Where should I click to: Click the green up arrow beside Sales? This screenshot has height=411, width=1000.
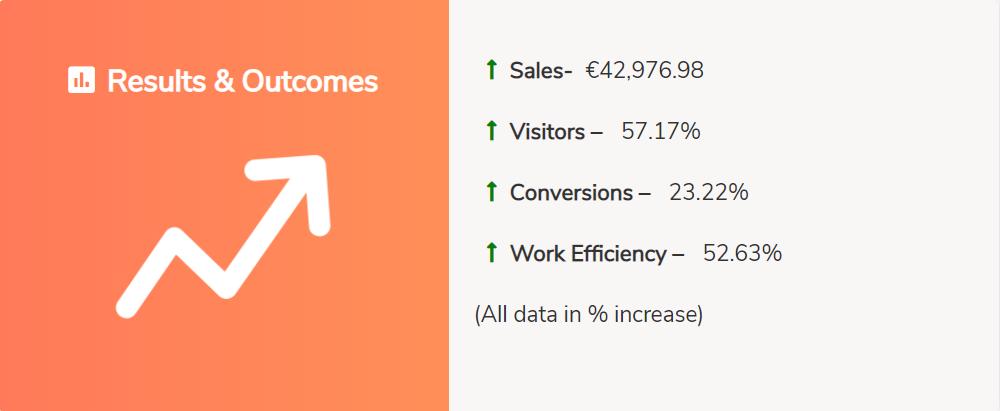coord(491,70)
